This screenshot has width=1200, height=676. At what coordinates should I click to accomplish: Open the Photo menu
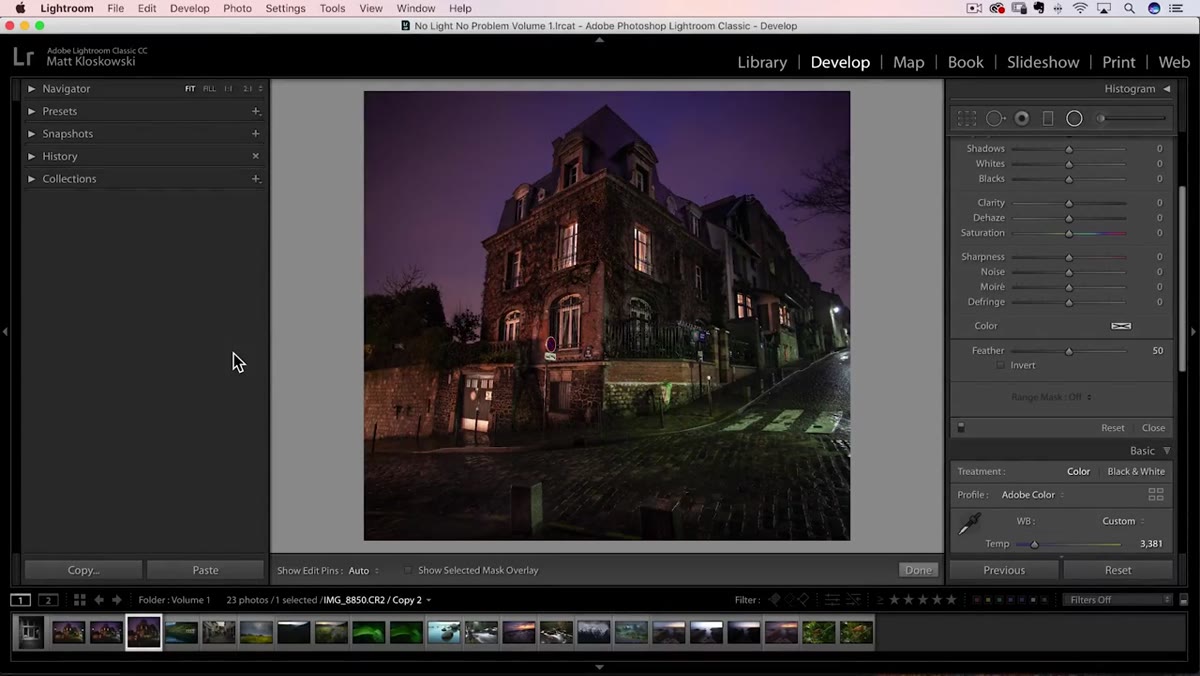click(237, 8)
